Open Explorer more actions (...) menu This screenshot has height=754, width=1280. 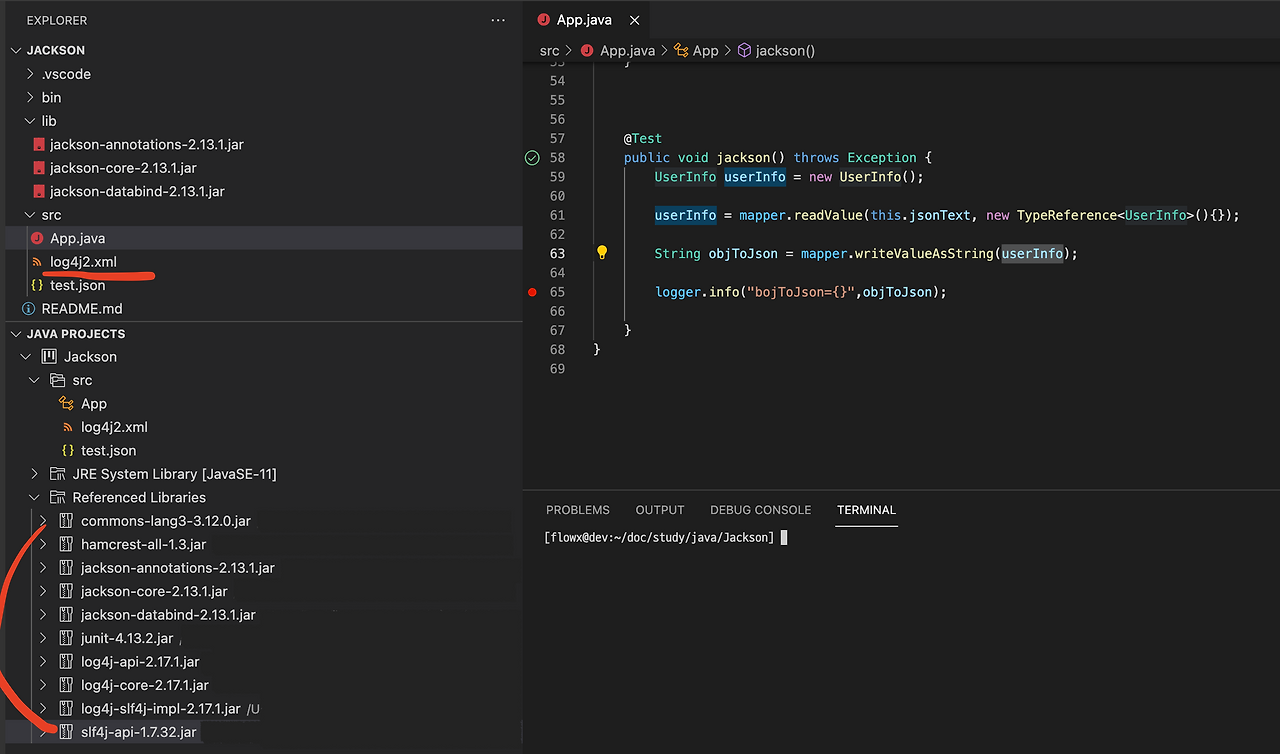pos(498,20)
